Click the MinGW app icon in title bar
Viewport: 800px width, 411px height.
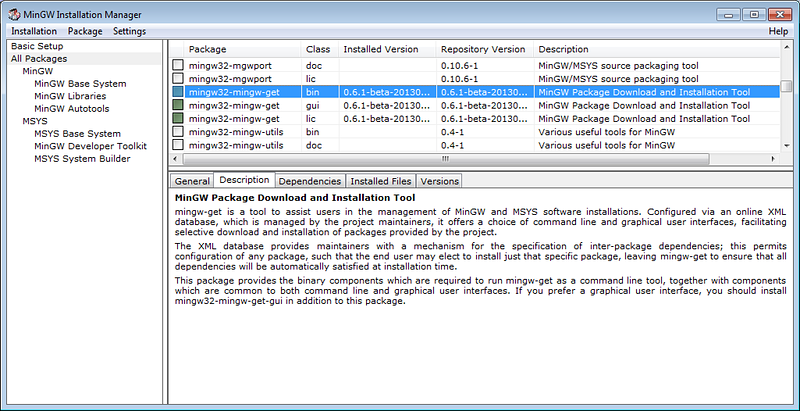pos(14,14)
